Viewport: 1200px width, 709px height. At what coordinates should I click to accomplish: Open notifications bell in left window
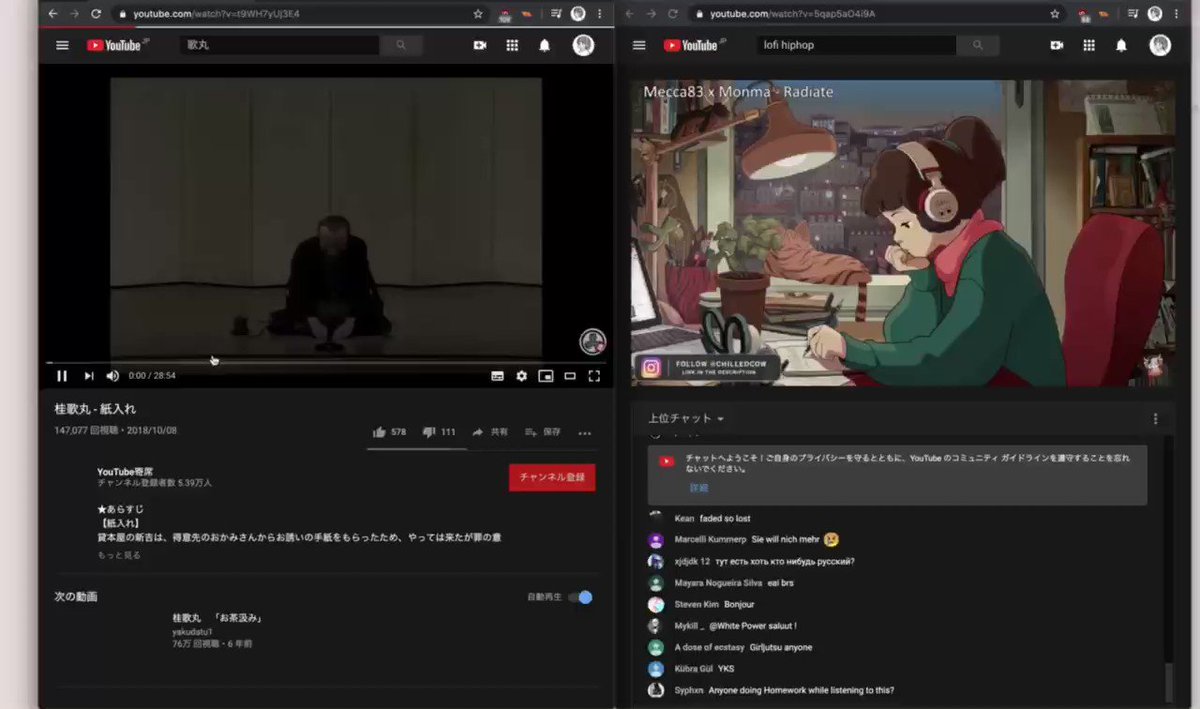(x=544, y=45)
